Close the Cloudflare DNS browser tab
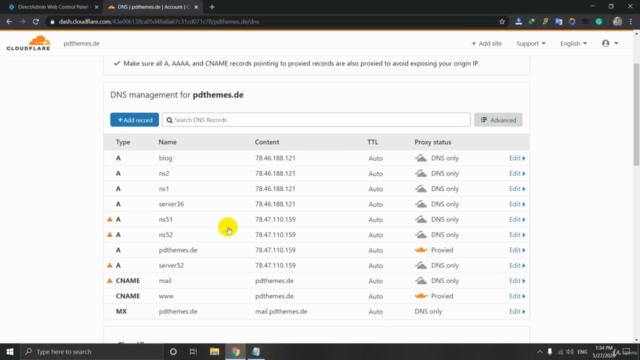Screen dimensions: 640x360 [196, 7]
